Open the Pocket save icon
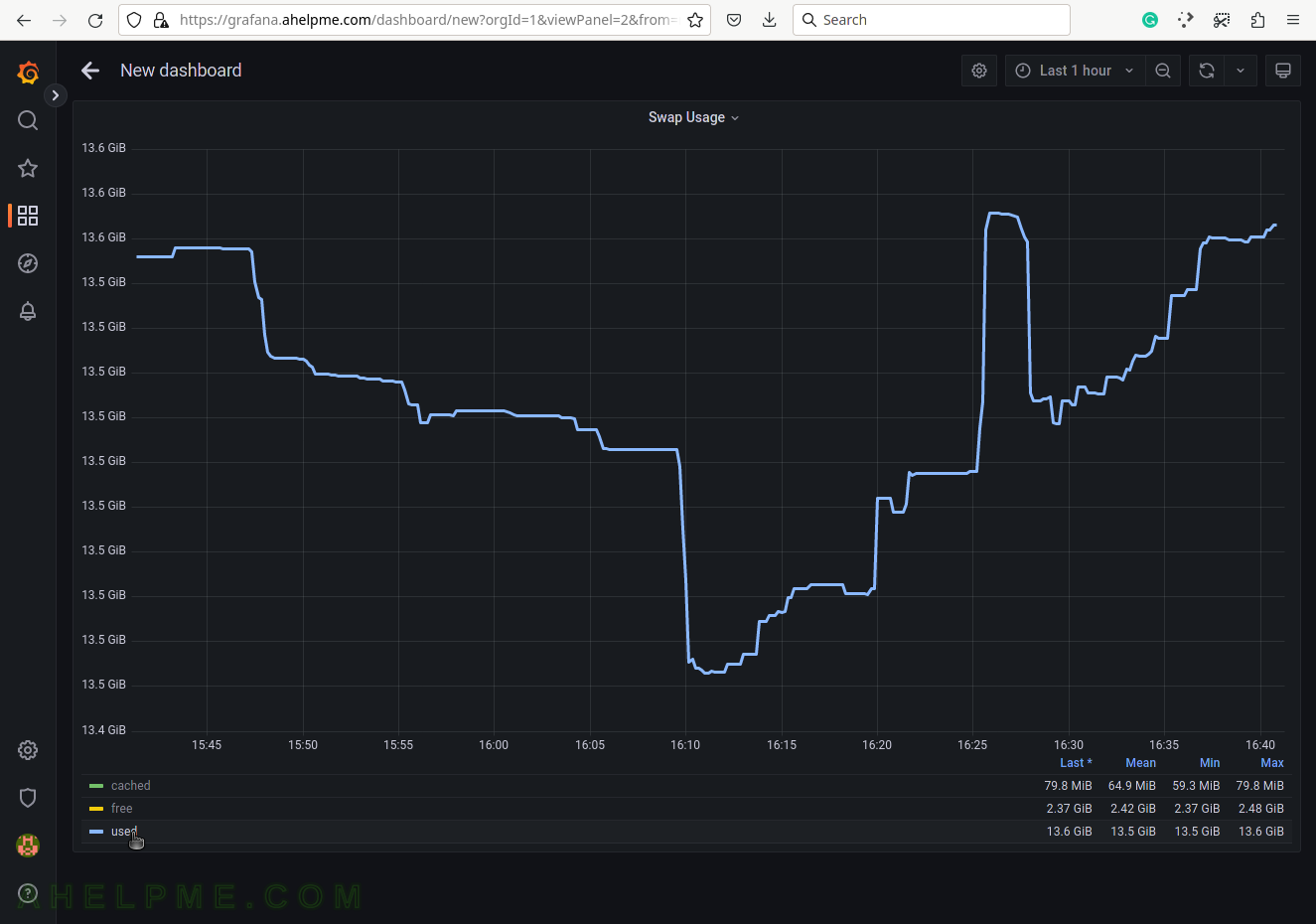Viewport: 1316px width, 924px height. point(734,20)
